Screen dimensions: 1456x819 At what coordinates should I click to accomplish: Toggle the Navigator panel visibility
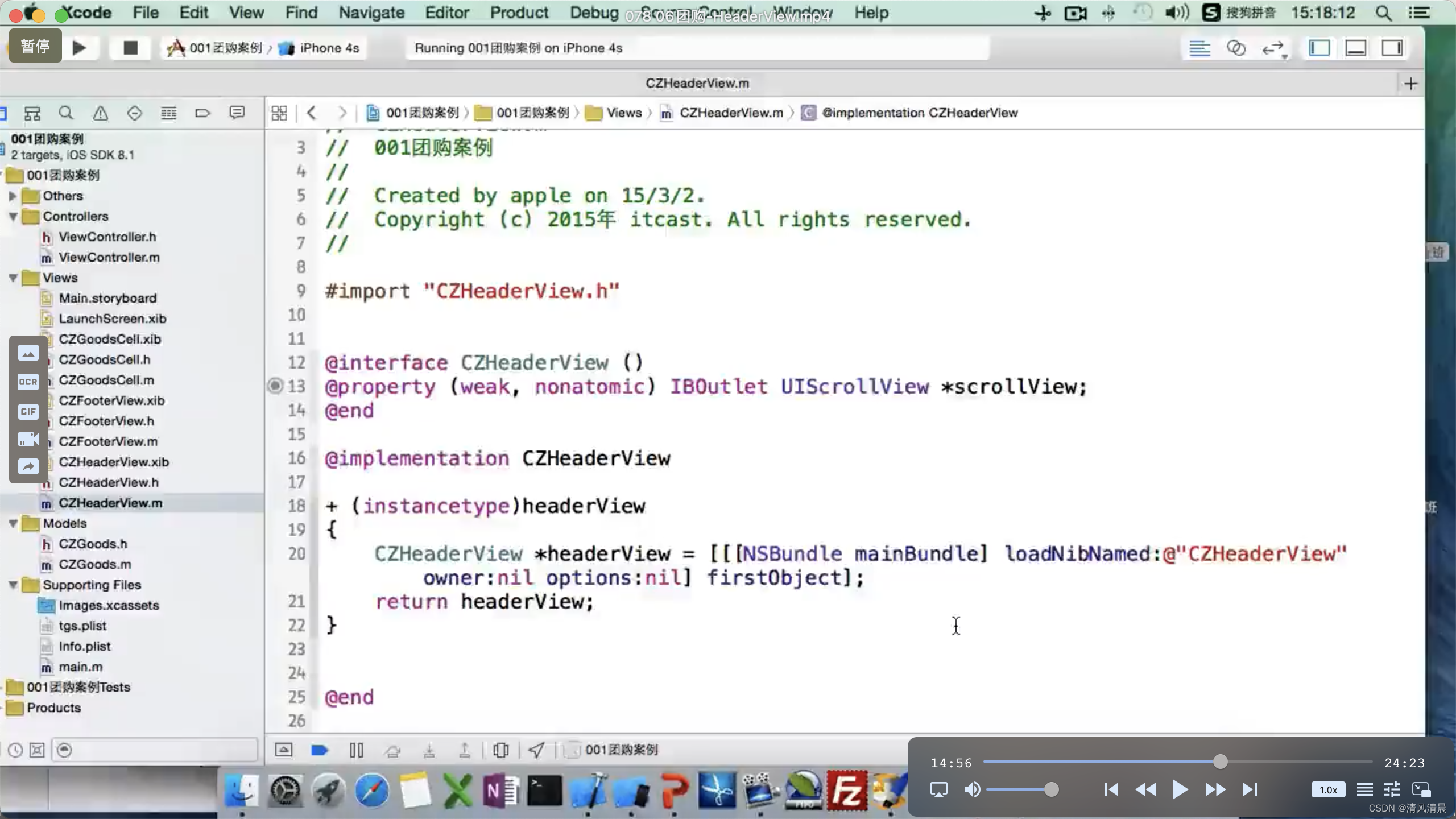point(1319,48)
